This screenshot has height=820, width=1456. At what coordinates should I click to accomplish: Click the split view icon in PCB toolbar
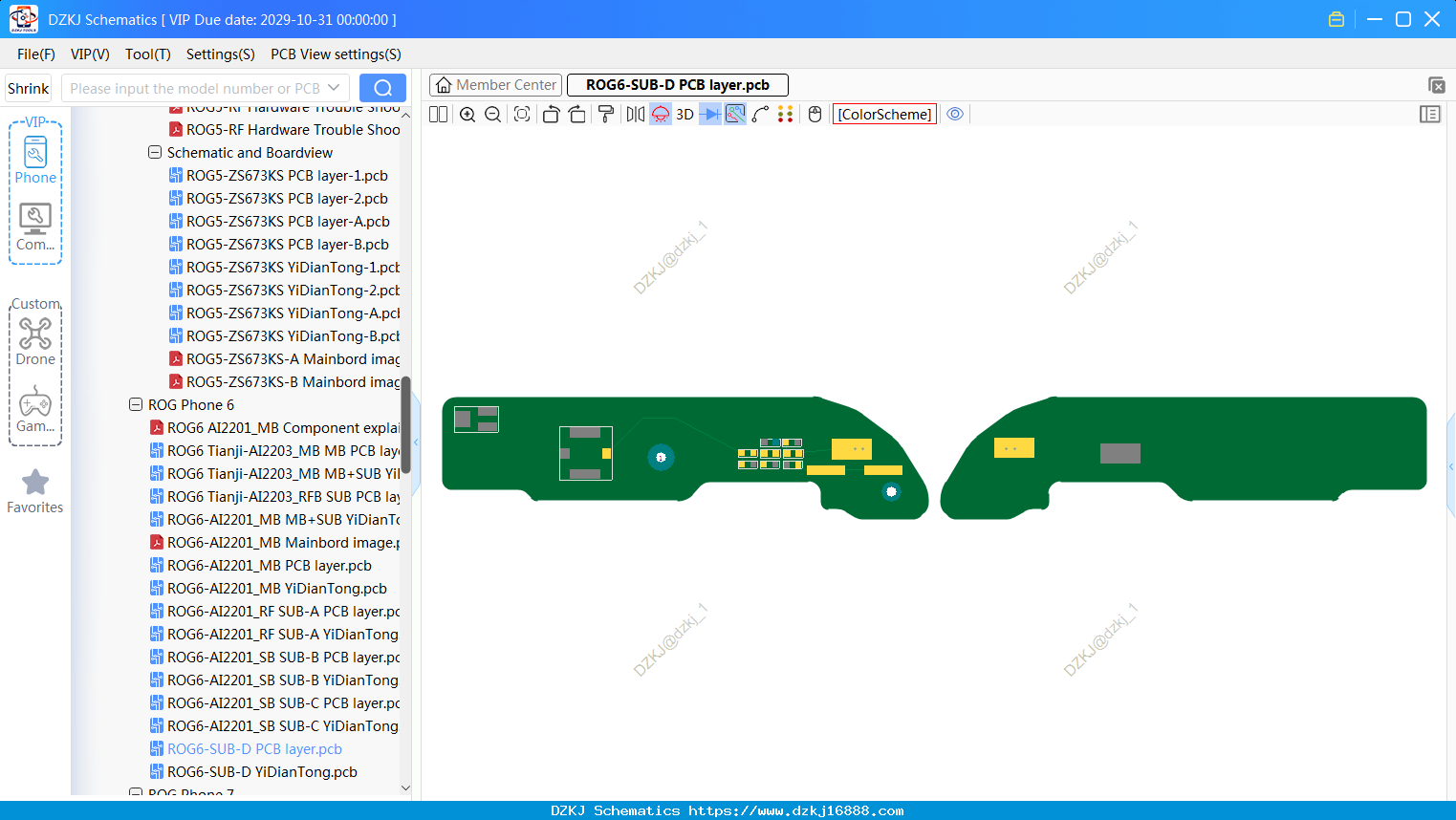(439, 115)
